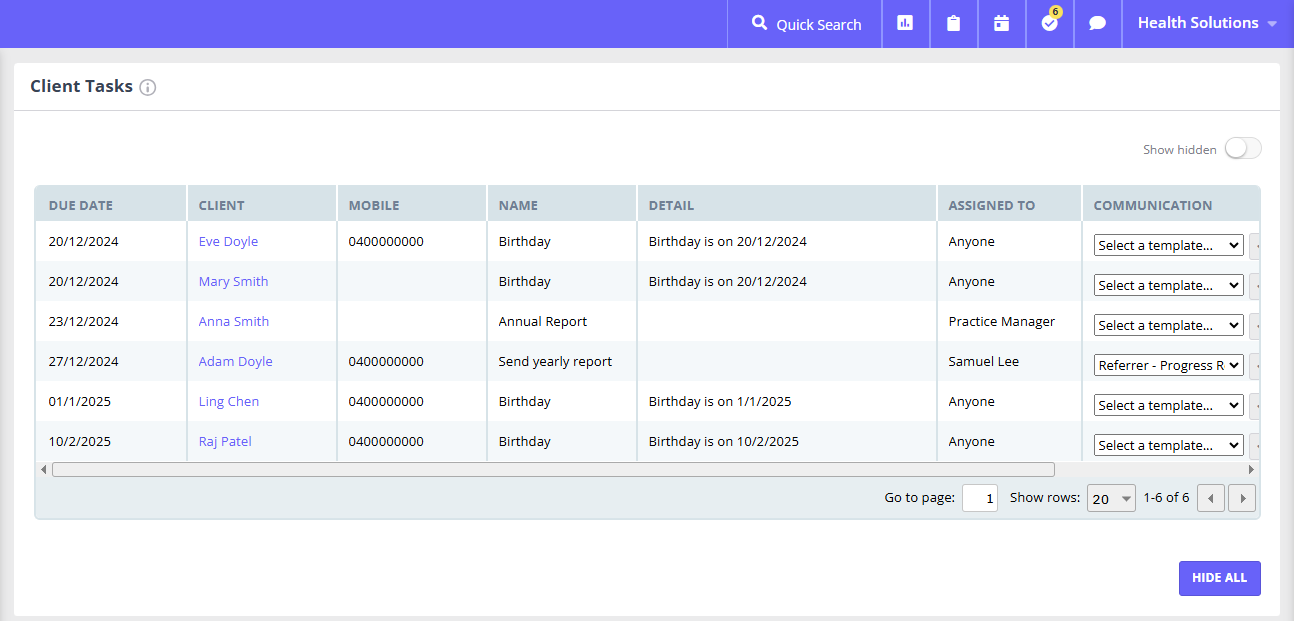Click the horizontal table scrollbar
Viewport: 1294px width, 621px height.
tap(552, 469)
